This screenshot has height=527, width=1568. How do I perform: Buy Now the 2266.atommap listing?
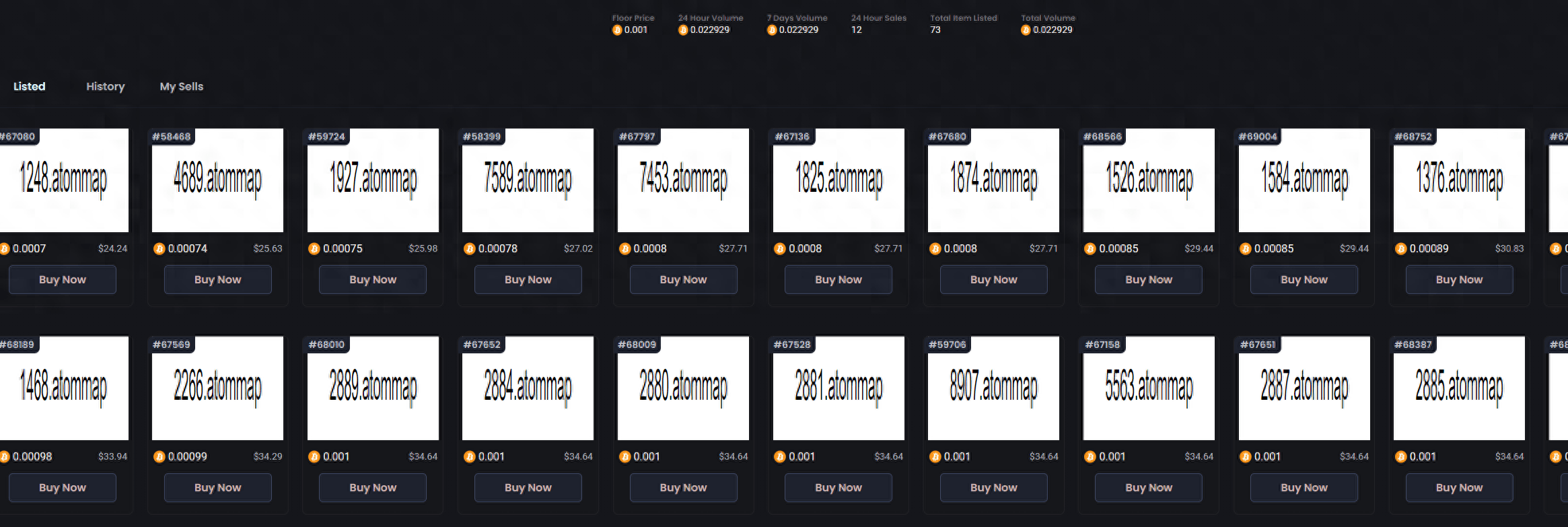[218, 487]
